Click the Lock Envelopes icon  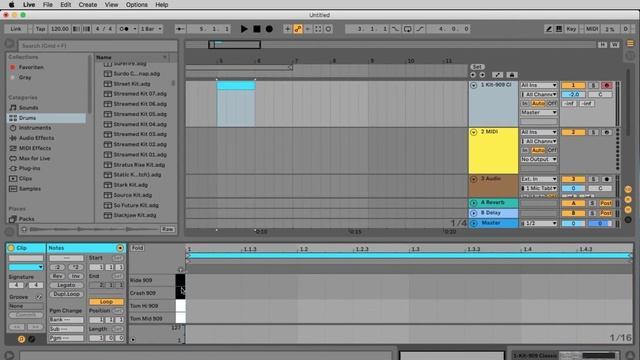[512, 75]
